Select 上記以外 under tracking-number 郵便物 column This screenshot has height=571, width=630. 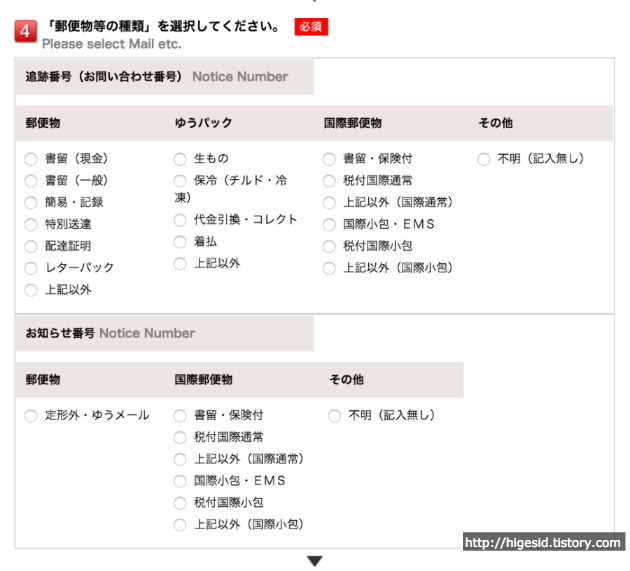pos(31,290)
